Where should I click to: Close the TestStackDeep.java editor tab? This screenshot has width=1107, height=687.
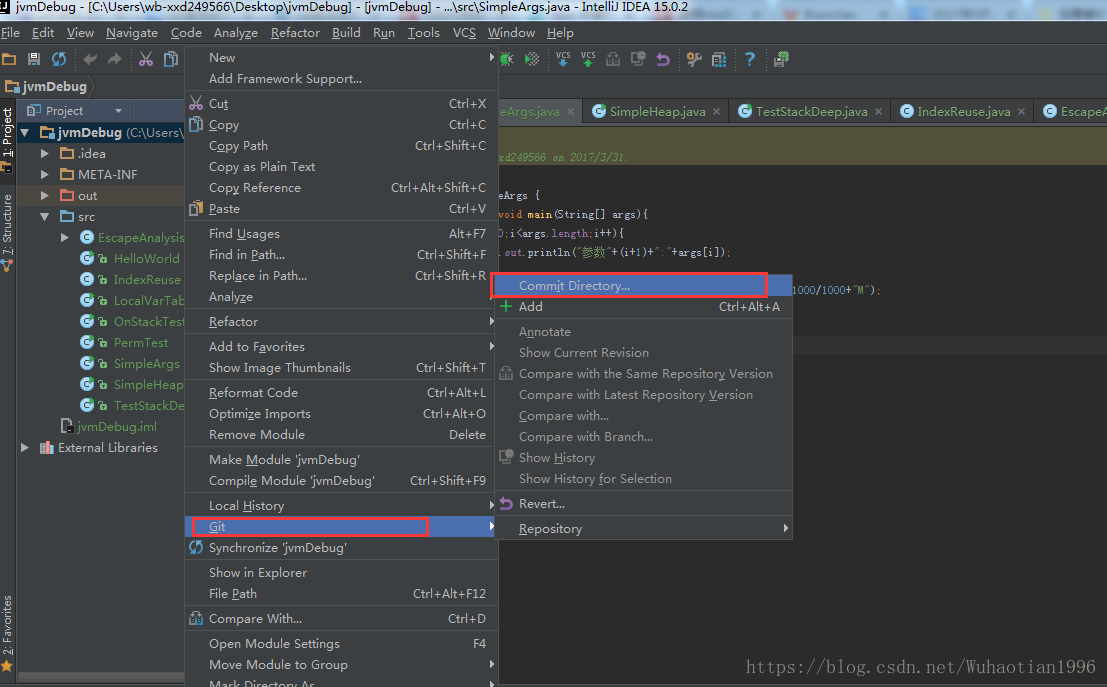click(x=878, y=112)
